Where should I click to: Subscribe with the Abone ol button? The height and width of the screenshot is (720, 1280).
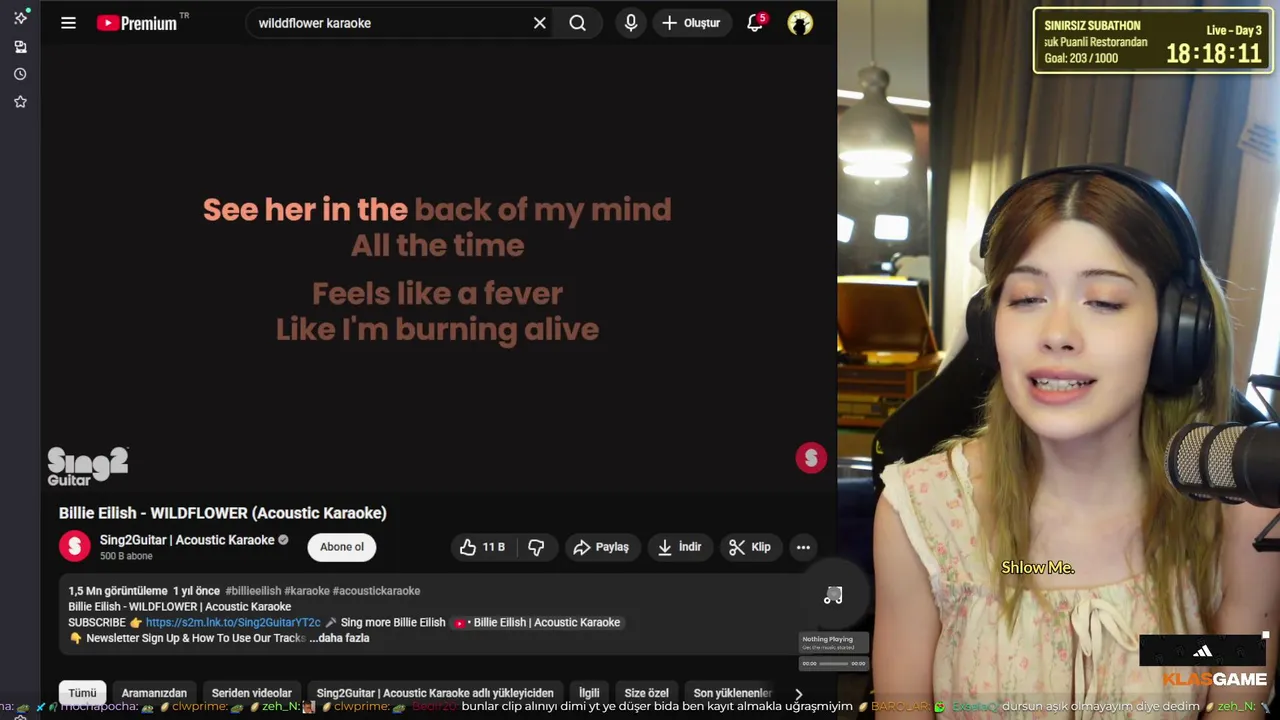point(342,547)
